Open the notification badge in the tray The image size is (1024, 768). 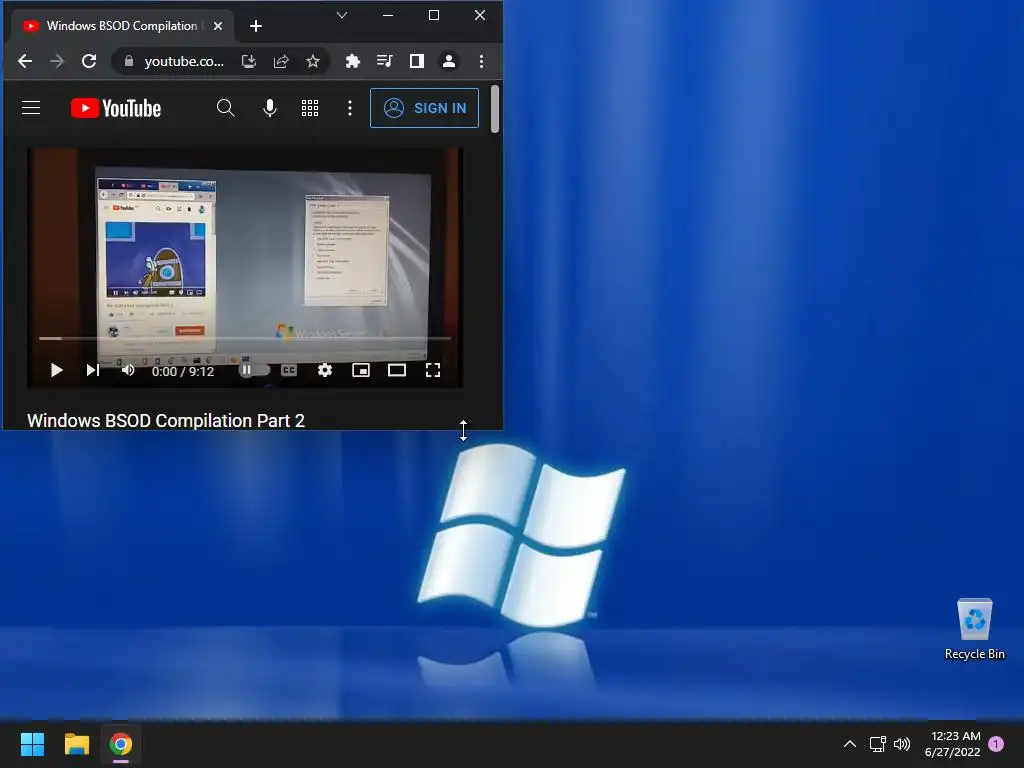[x=996, y=744]
